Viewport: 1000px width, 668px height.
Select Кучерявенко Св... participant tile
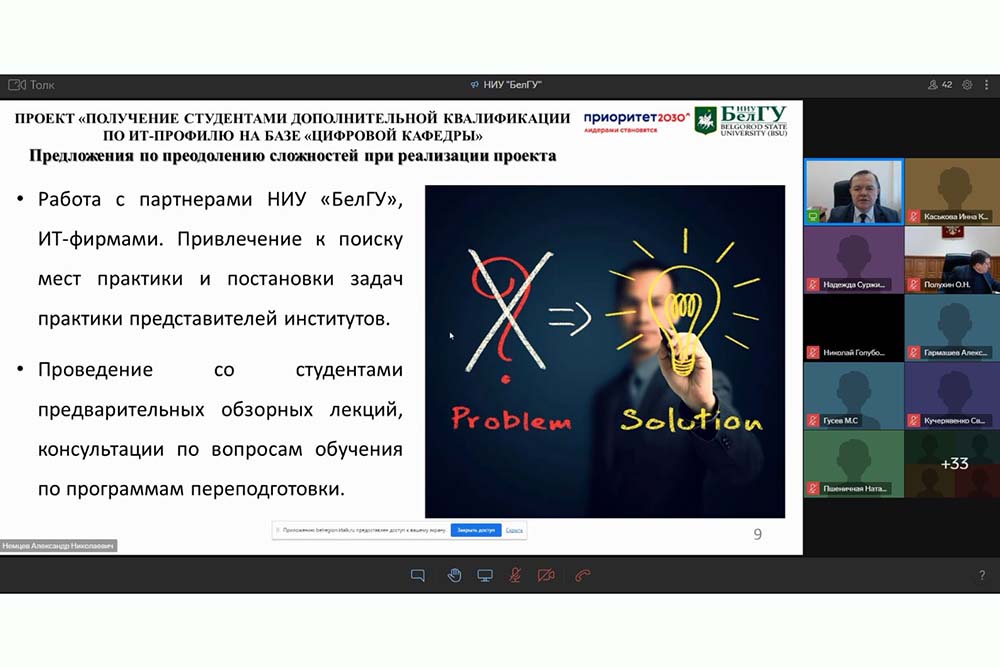(x=952, y=396)
